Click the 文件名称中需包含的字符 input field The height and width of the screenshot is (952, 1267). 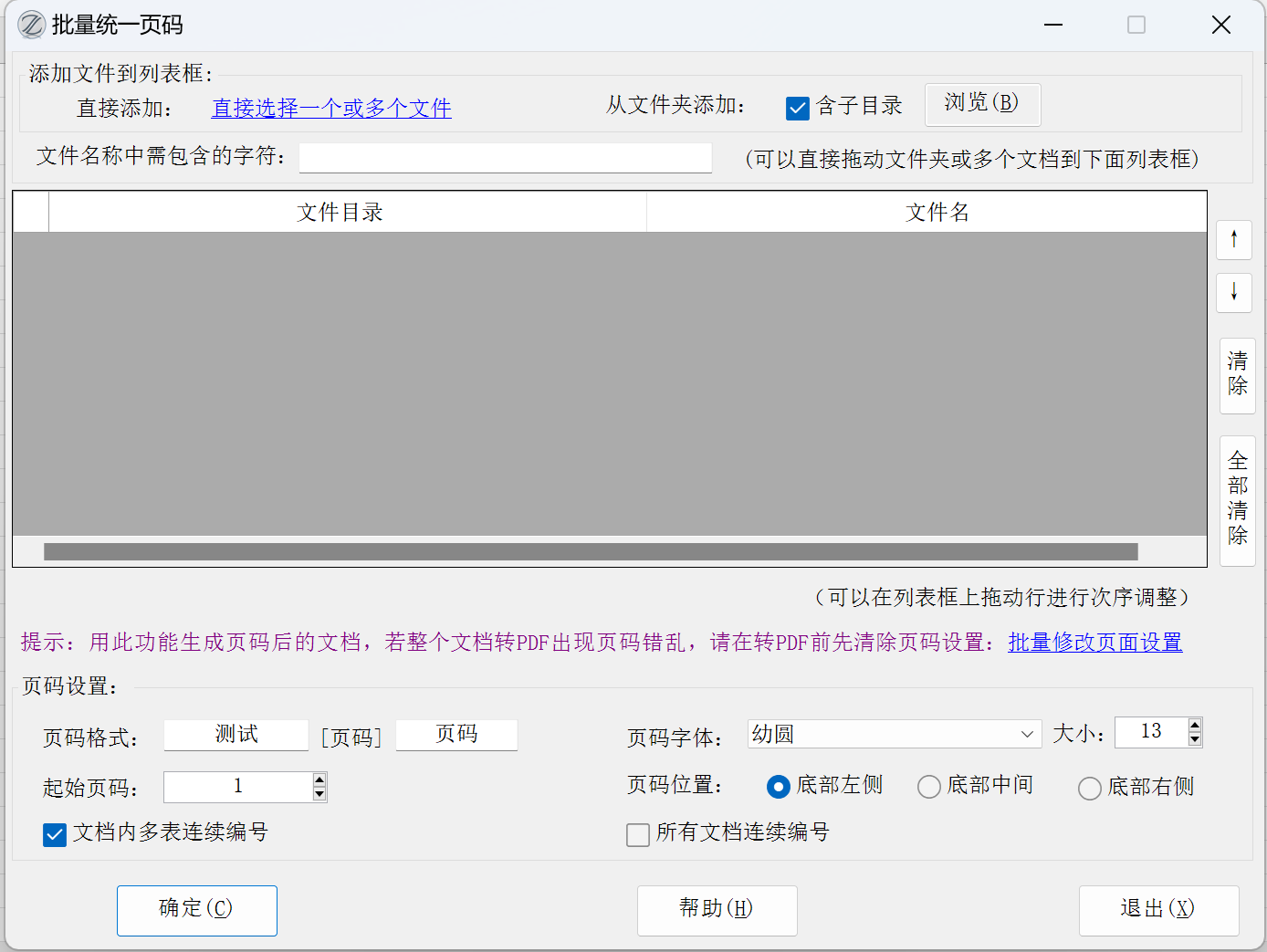point(505,158)
